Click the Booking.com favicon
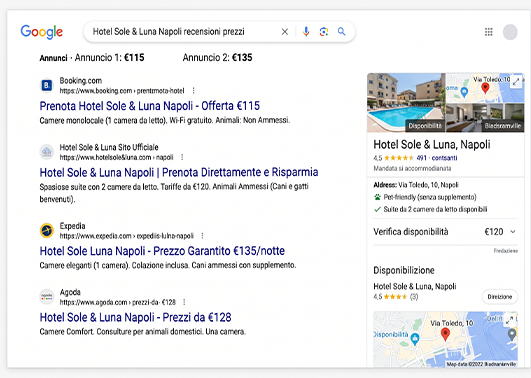Screen dimensions: 531x378 click(47, 85)
